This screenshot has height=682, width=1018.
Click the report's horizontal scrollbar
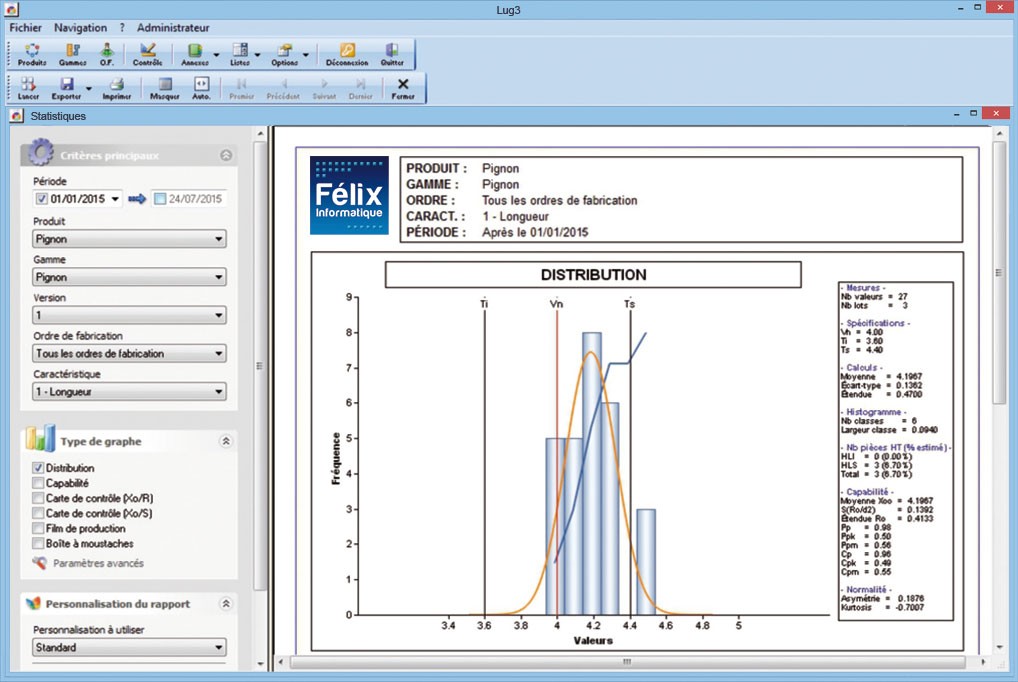(626, 662)
